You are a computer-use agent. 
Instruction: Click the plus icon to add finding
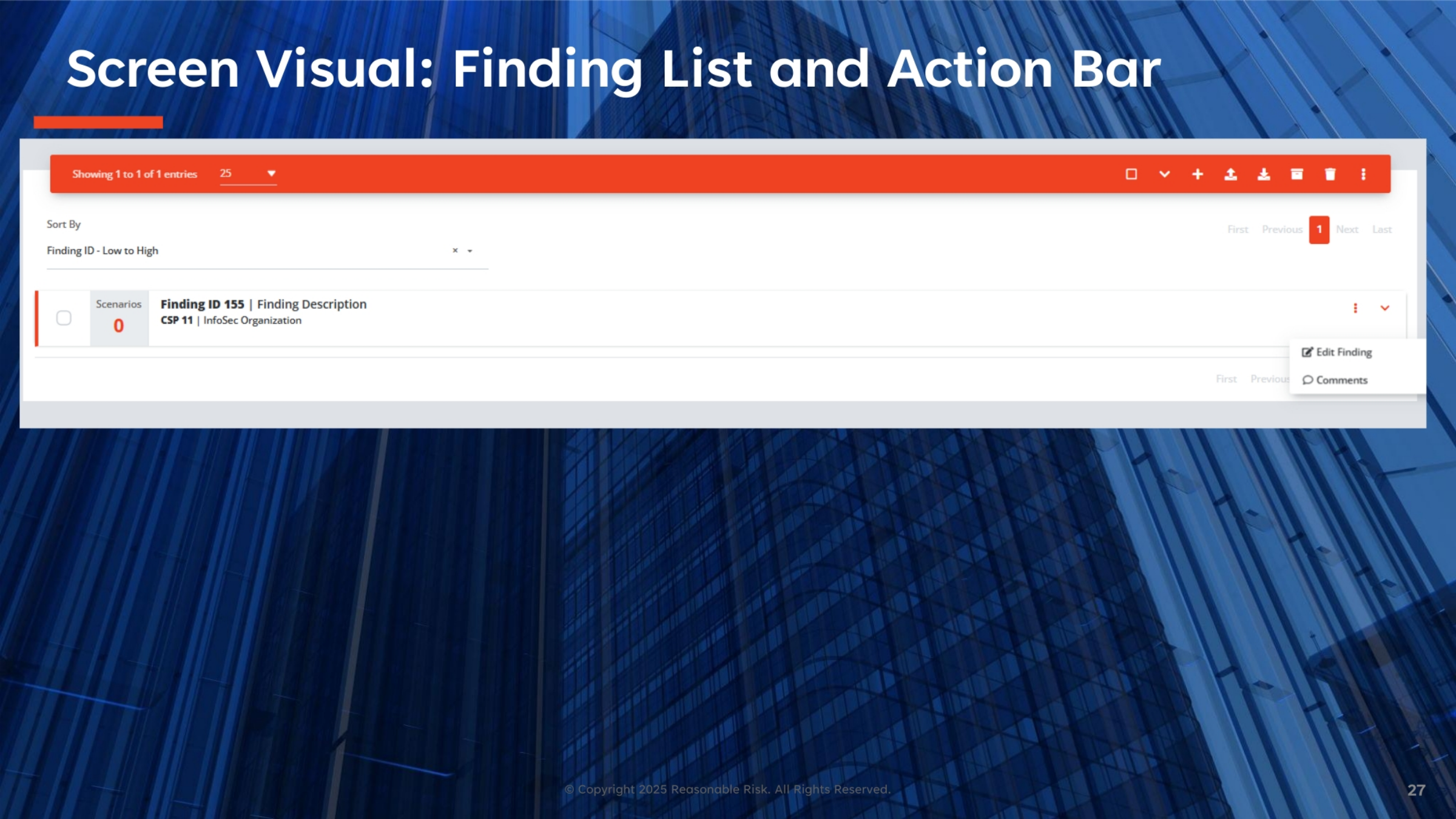coord(1198,174)
